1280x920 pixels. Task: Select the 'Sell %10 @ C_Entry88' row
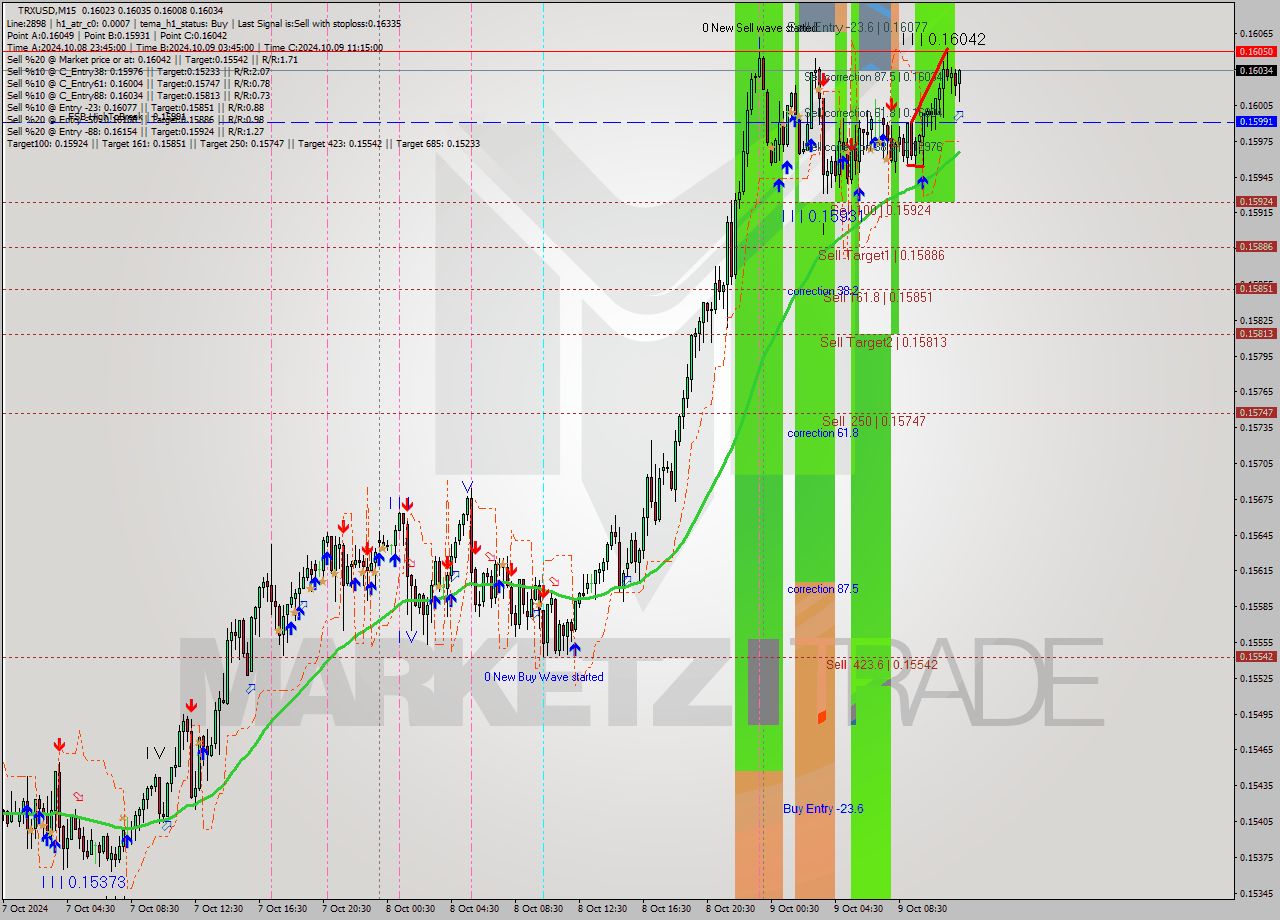[x=138, y=95]
